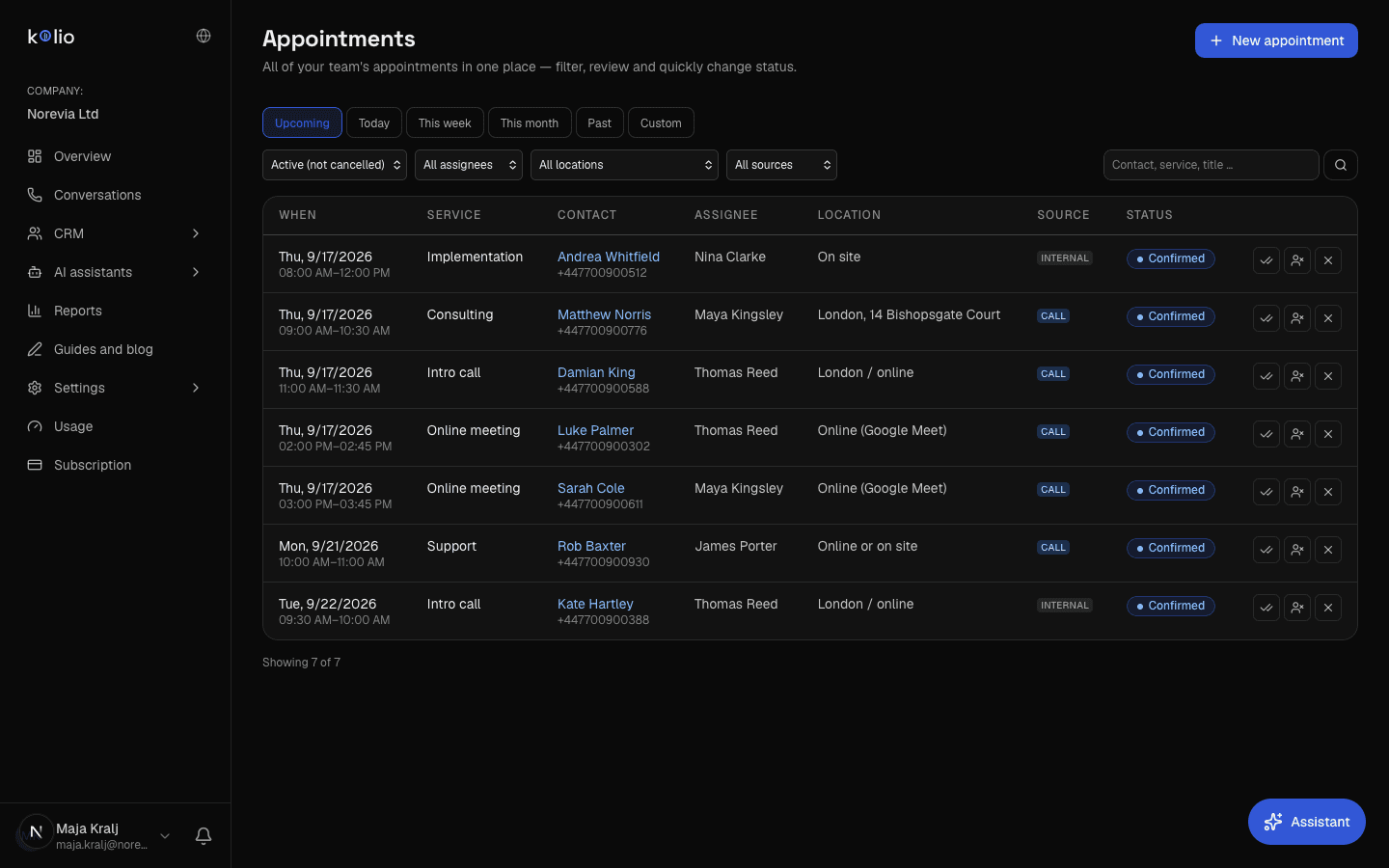
Task: Mark Kate Hartley appointment as completed
Action: (1266, 608)
